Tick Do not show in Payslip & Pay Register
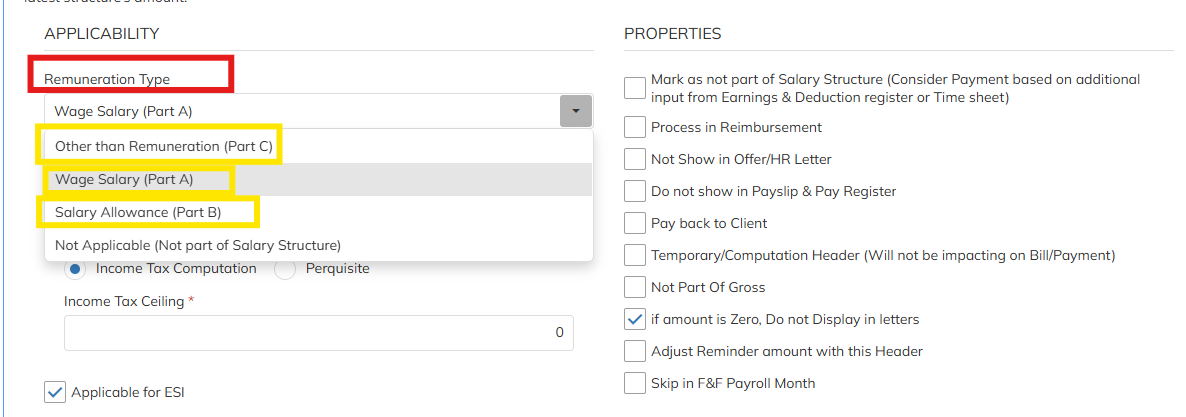The height and width of the screenshot is (417, 1186). coord(635,191)
